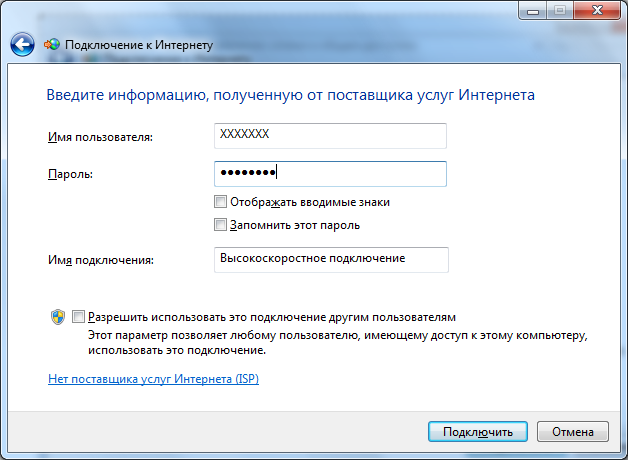The image size is (628, 460).
Task: Click the Подключить button
Action: (x=478, y=432)
